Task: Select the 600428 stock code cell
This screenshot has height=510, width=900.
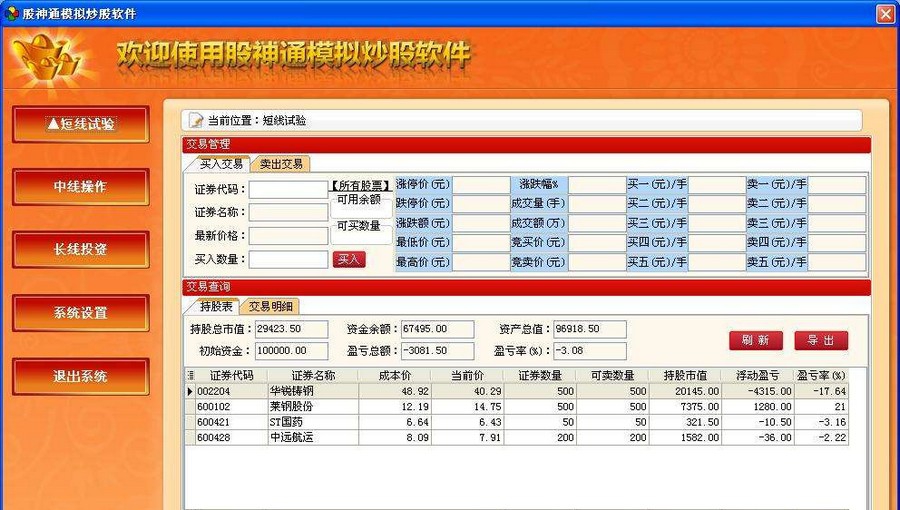Action: (232, 438)
